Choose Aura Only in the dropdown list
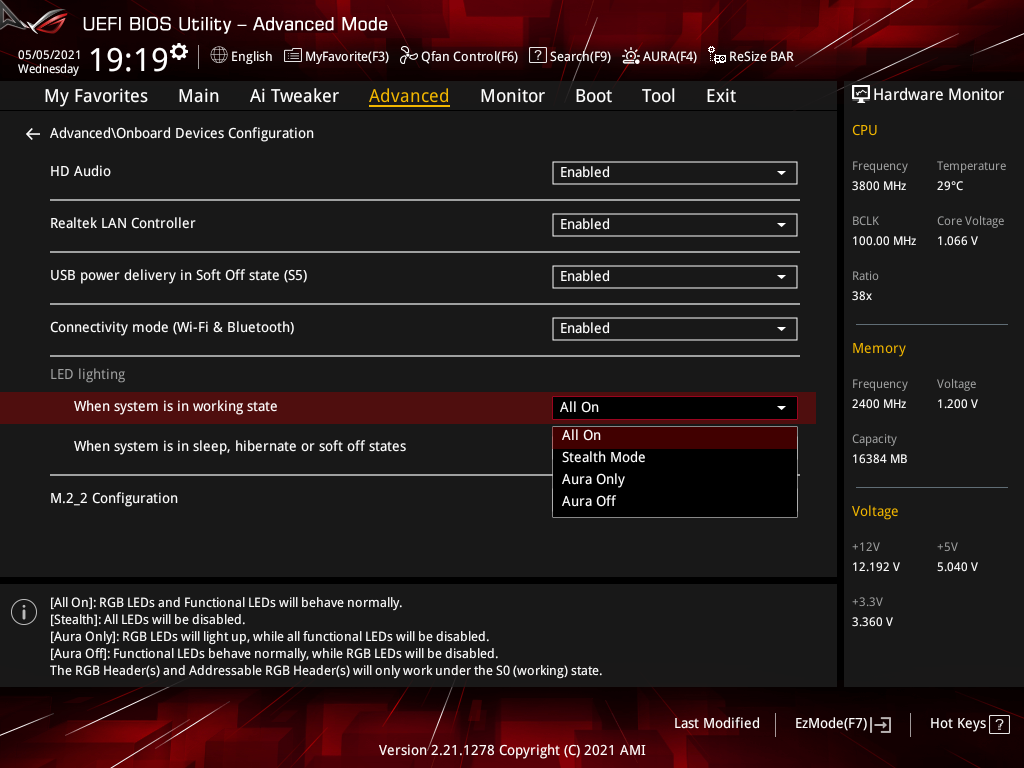 [593, 479]
